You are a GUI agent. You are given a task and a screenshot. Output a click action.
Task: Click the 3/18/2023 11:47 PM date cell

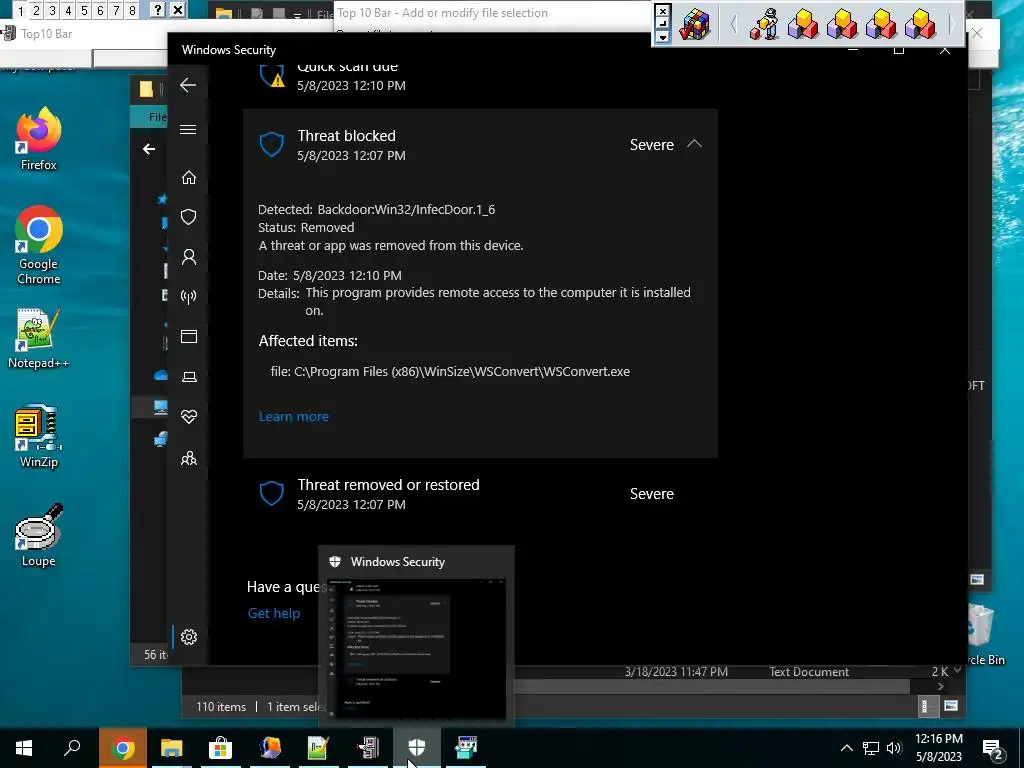[676, 672]
